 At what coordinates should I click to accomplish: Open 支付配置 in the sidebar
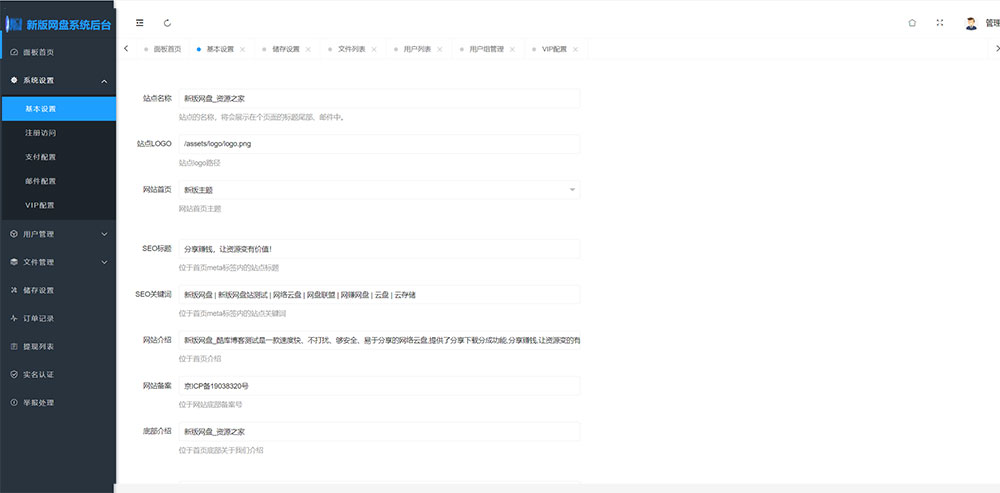41,157
